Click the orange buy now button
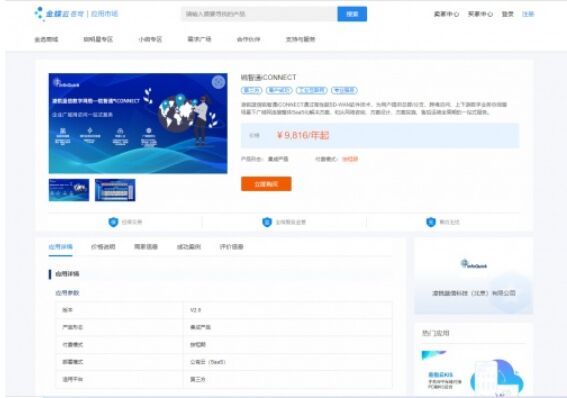The width and height of the screenshot is (567, 398). point(266,184)
